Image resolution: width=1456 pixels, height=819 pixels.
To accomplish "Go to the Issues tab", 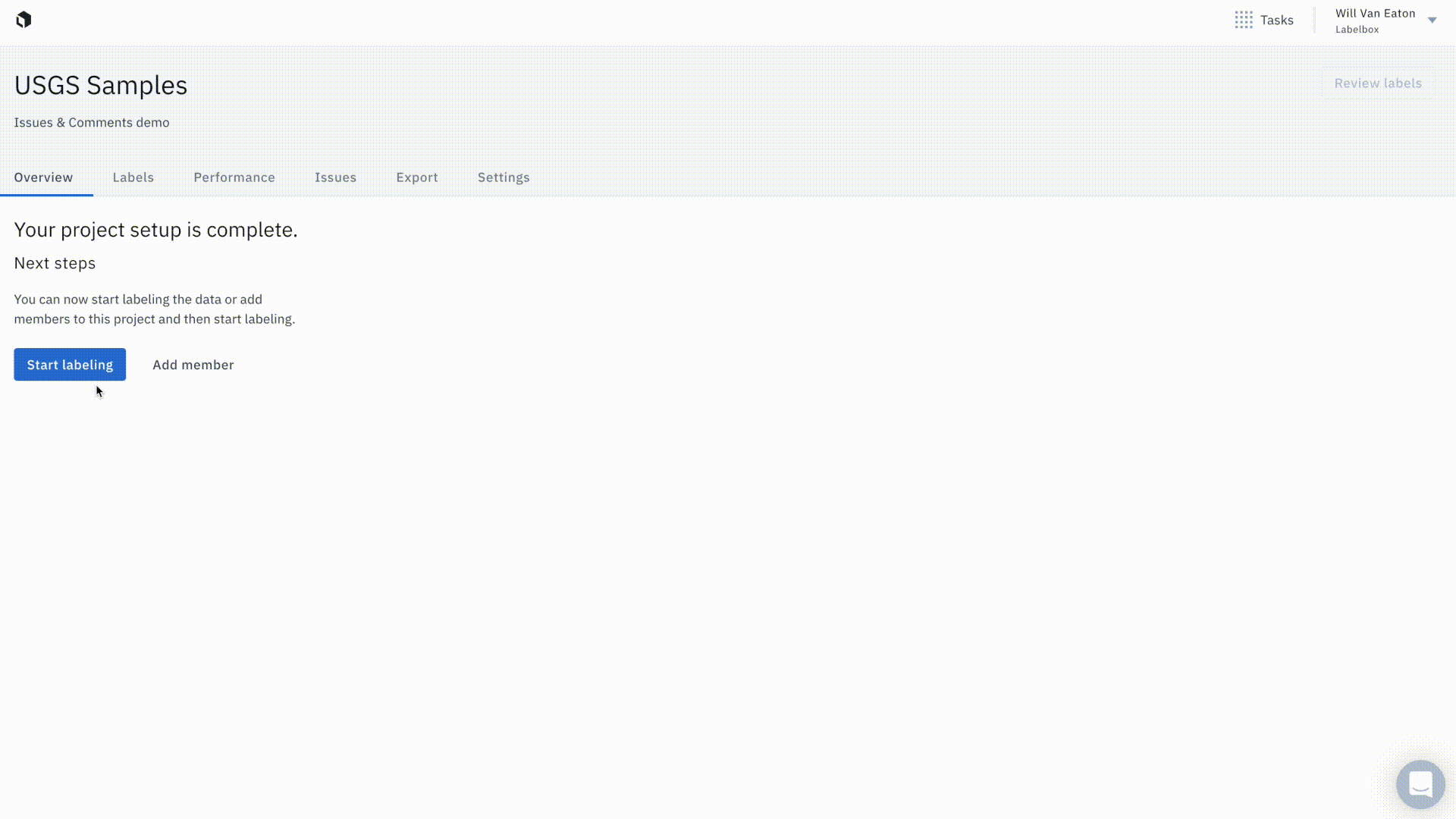I will coord(335,177).
